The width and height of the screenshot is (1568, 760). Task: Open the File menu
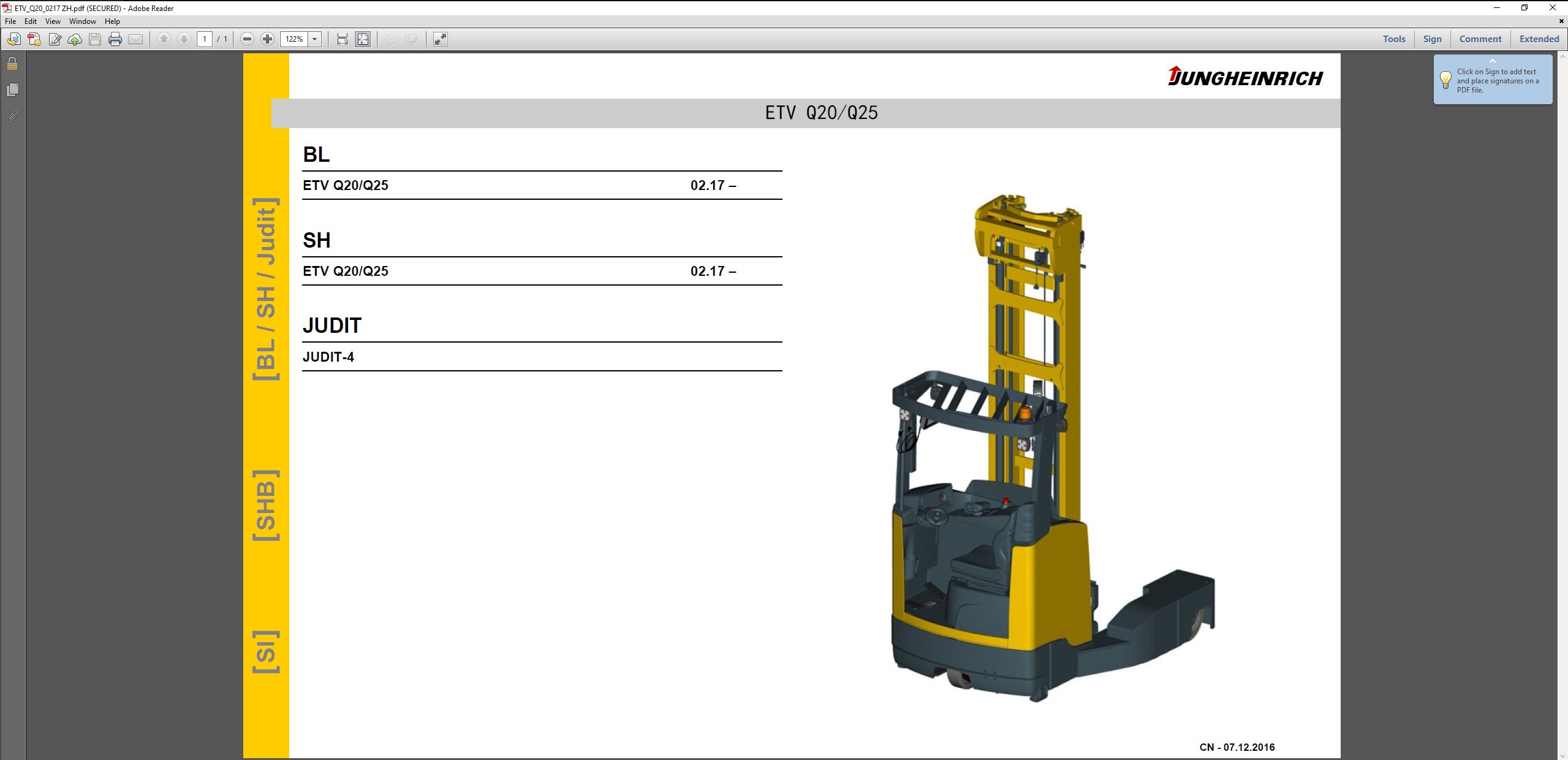coord(10,21)
